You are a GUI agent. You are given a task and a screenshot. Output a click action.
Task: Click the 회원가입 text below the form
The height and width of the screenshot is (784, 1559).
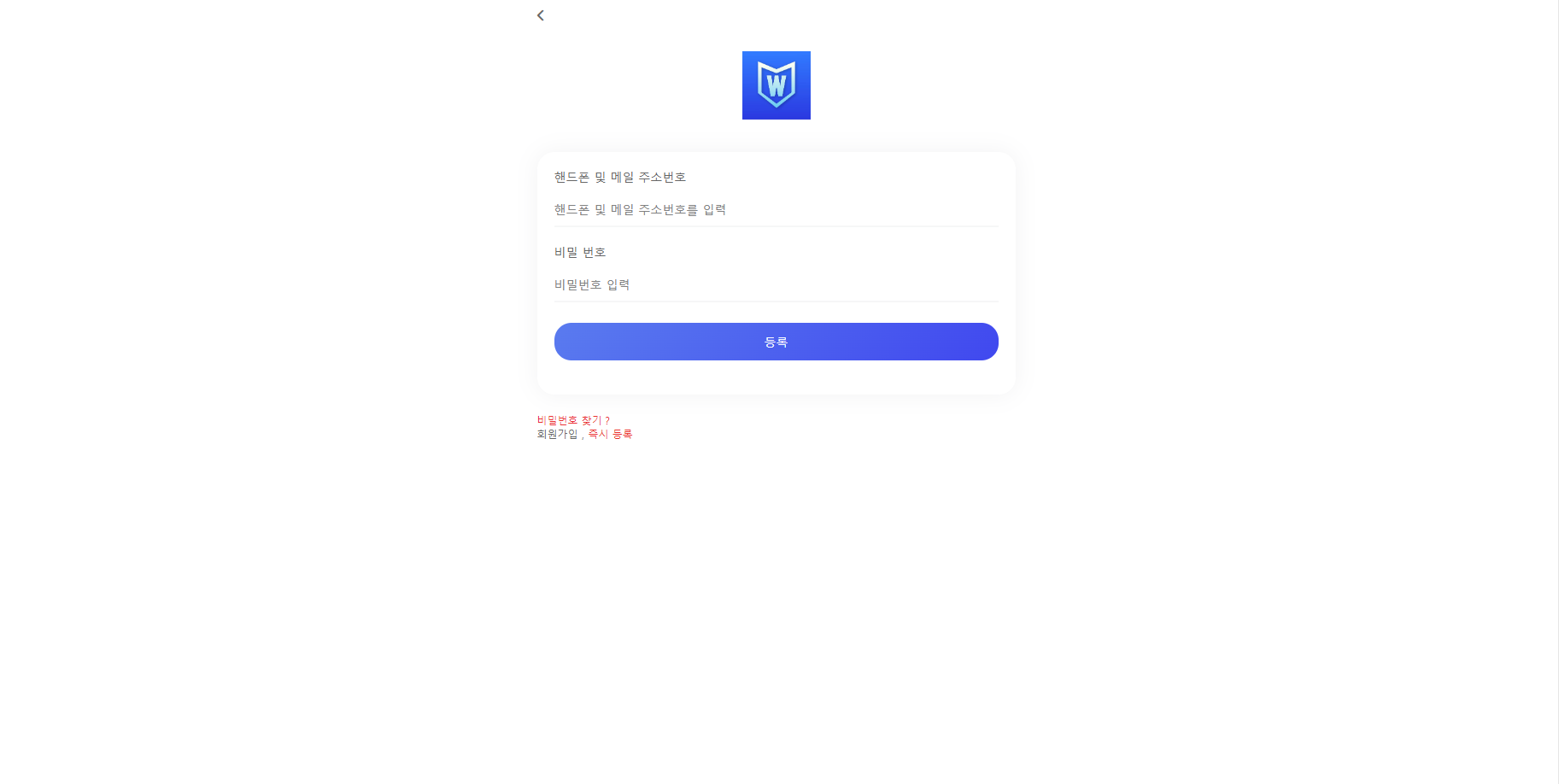pyautogui.click(x=557, y=434)
